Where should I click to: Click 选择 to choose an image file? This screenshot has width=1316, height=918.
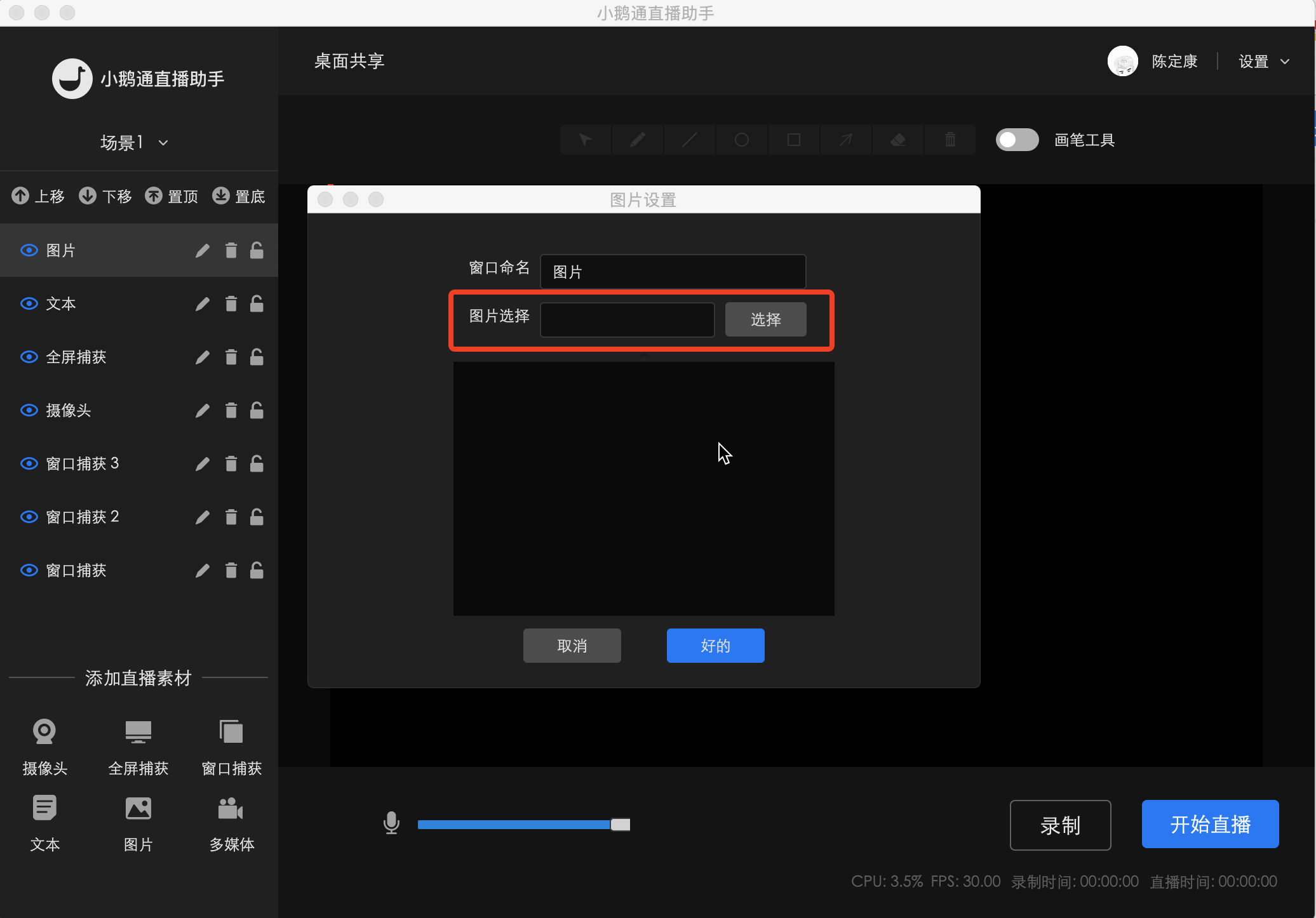pyautogui.click(x=765, y=319)
